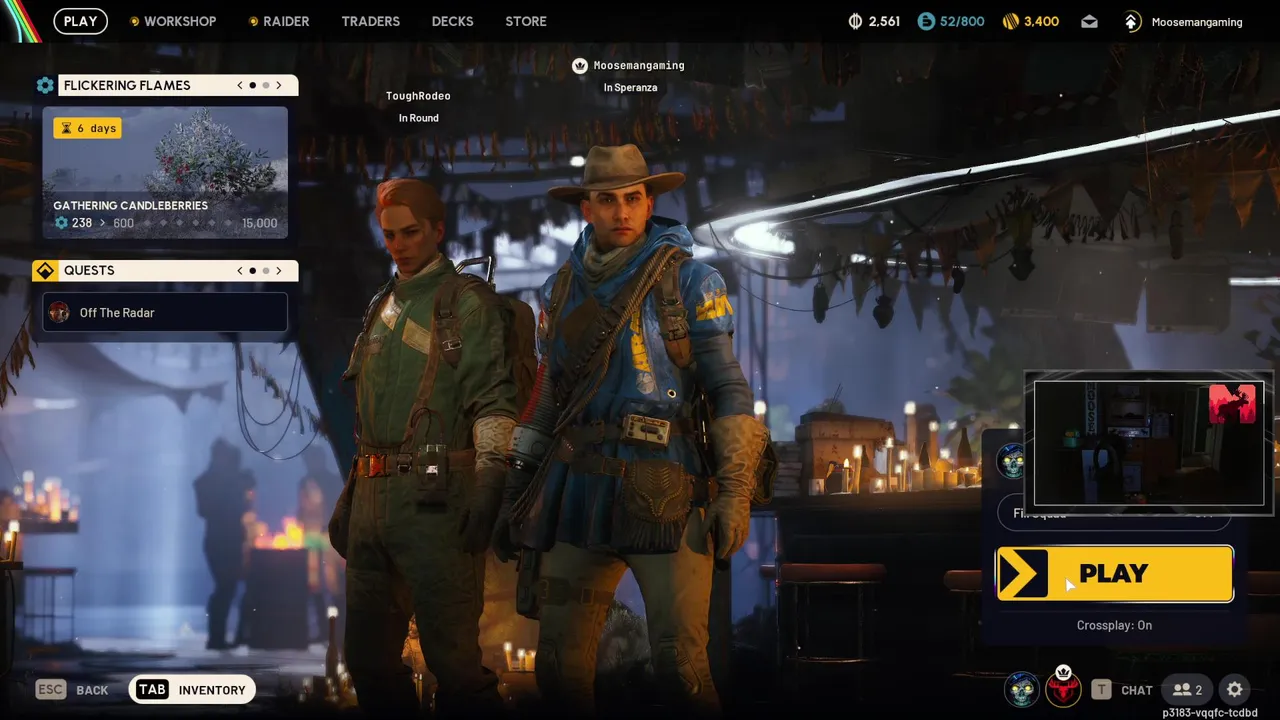Click the yellow Quests header icon
Screen dimensions: 1280x720
pyautogui.click(x=45, y=271)
